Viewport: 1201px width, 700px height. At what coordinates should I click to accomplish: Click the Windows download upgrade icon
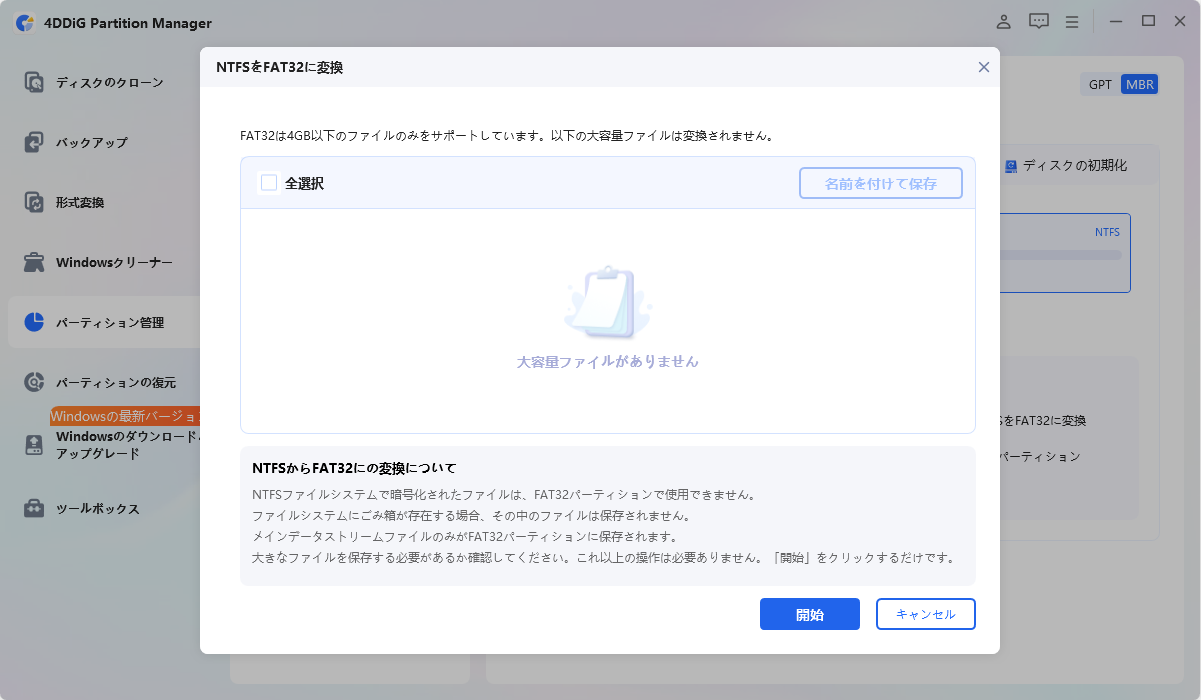[x=34, y=445]
